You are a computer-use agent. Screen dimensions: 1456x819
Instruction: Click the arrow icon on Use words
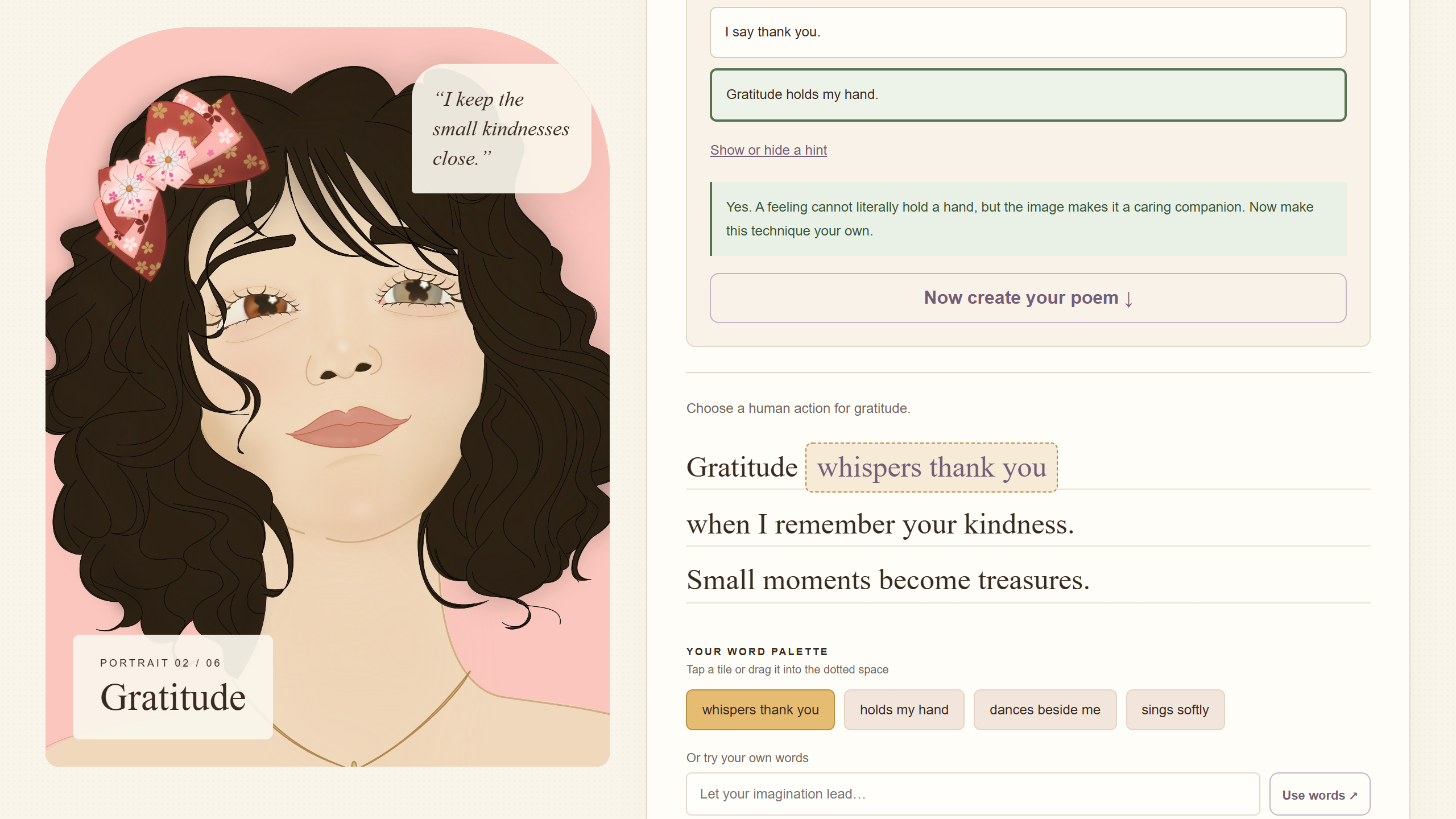pyautogui.click(x=1354, y=796)
